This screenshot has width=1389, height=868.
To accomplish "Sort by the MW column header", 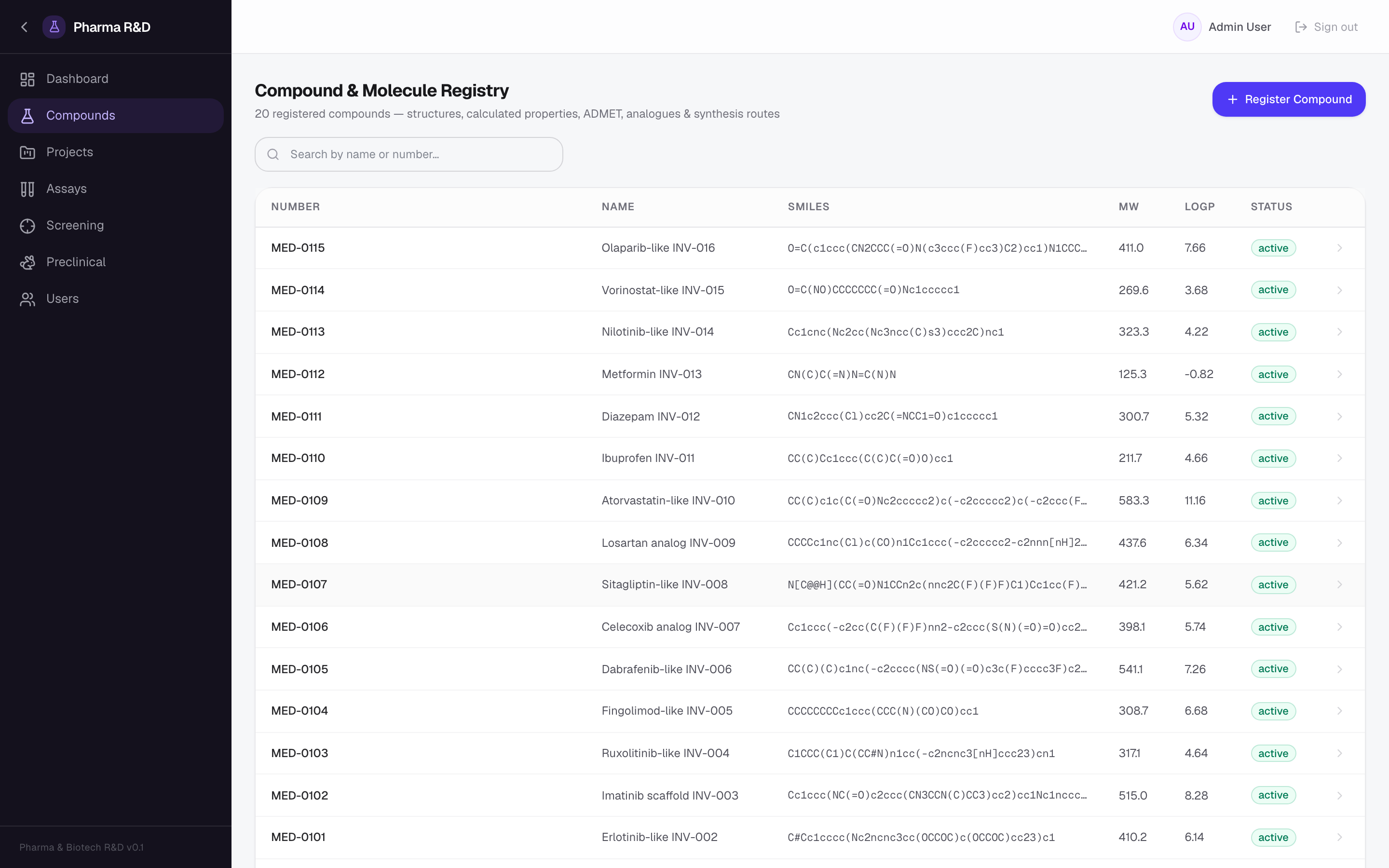I will point(1129,207).
